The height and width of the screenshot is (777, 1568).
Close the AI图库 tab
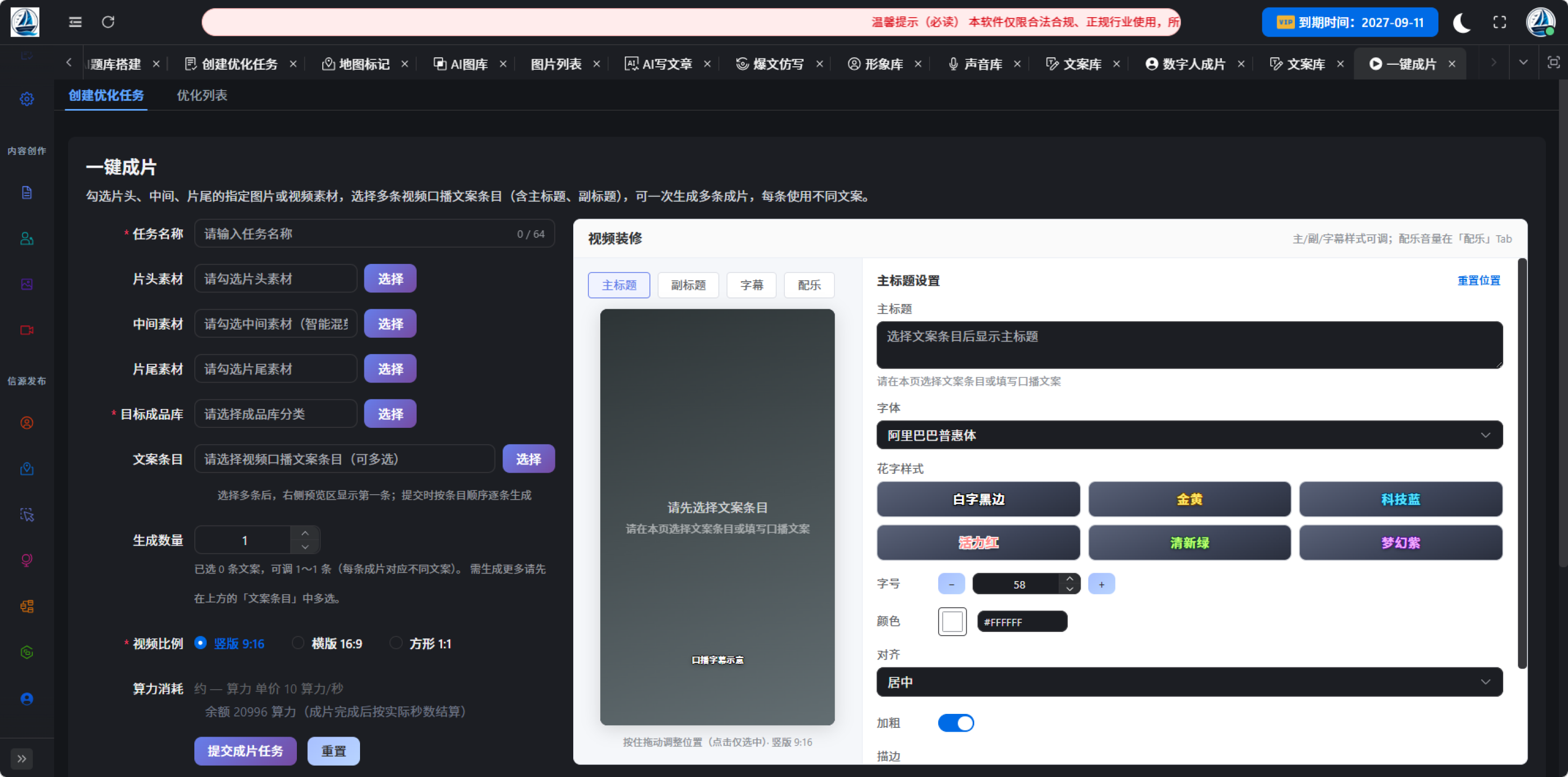(503, 64)
